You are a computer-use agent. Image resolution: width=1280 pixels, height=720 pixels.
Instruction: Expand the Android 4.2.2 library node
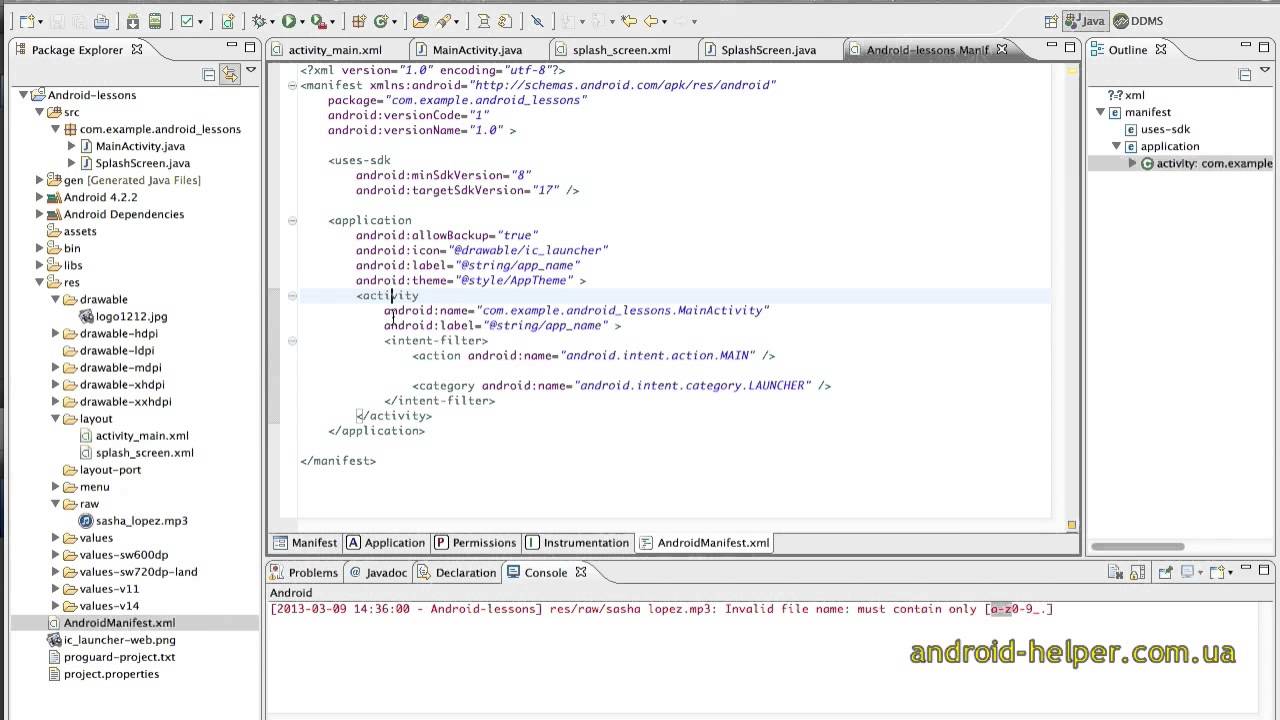pos(40,197)
